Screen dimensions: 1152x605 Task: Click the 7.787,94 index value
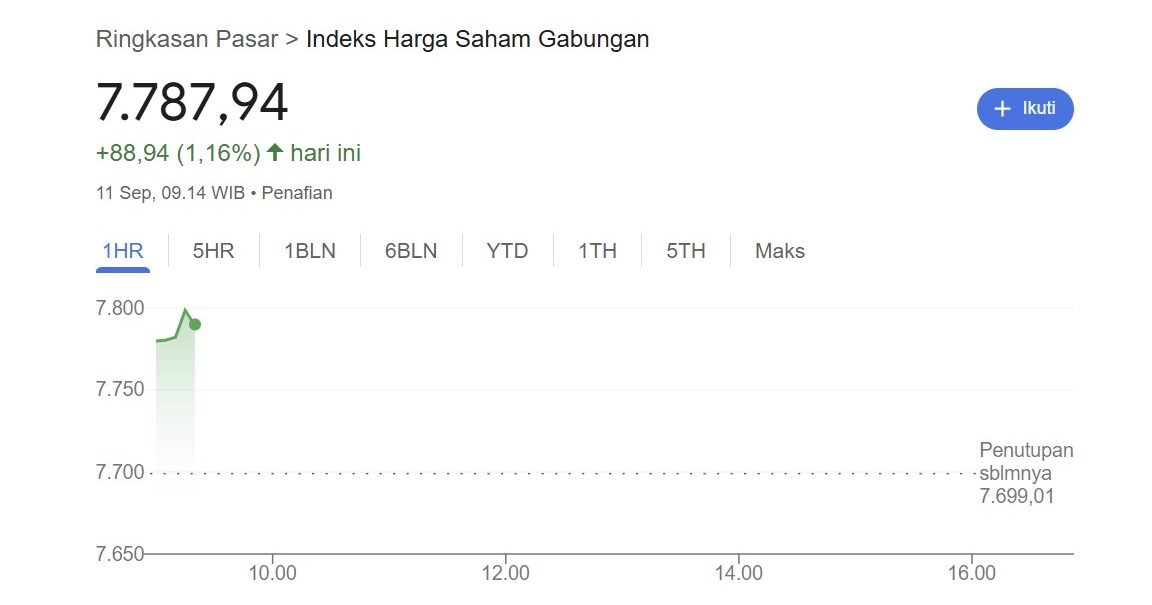pyautogui.click(x=192, y=102)
